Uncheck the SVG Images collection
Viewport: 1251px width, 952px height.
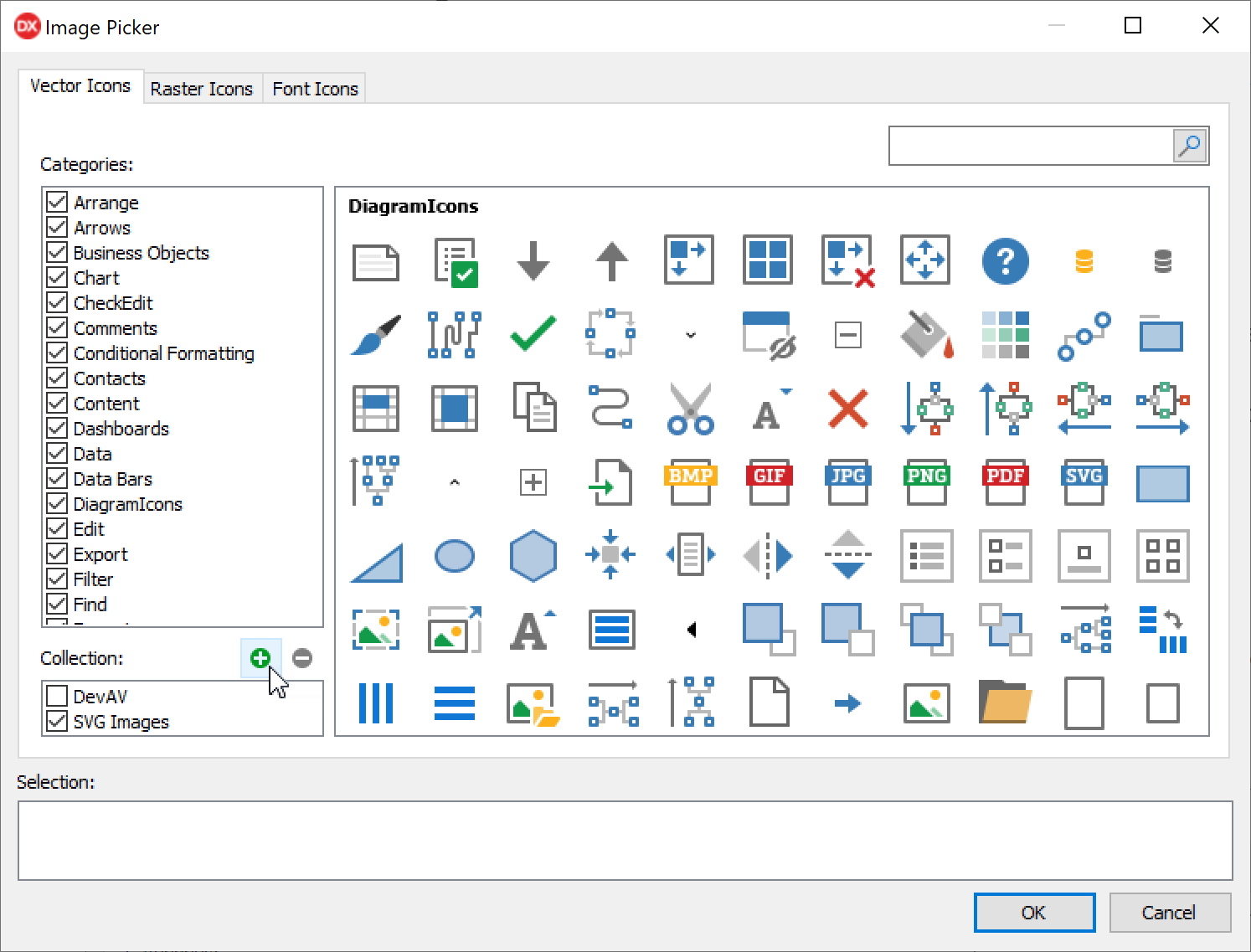tap(57, 722)
